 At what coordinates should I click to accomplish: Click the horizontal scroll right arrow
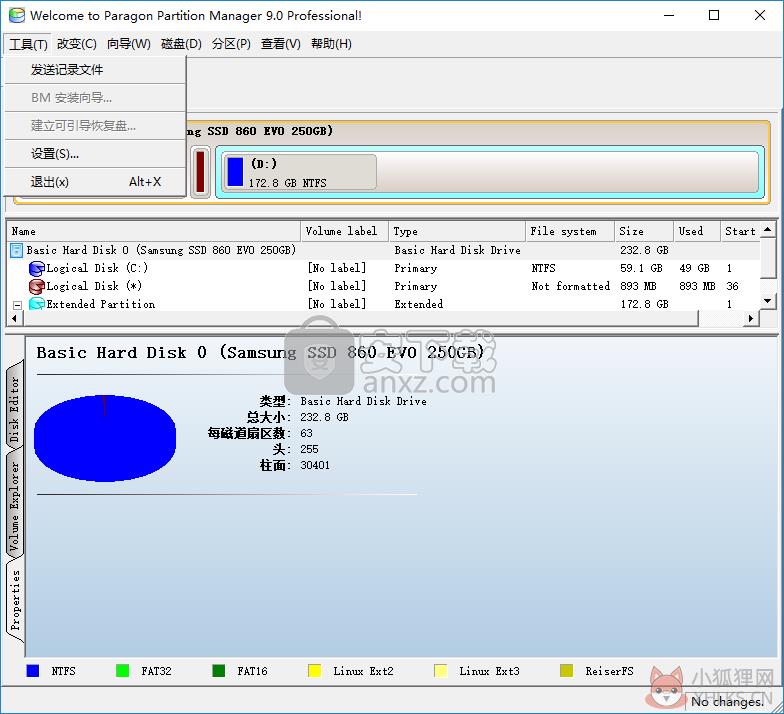pos(751,318)
